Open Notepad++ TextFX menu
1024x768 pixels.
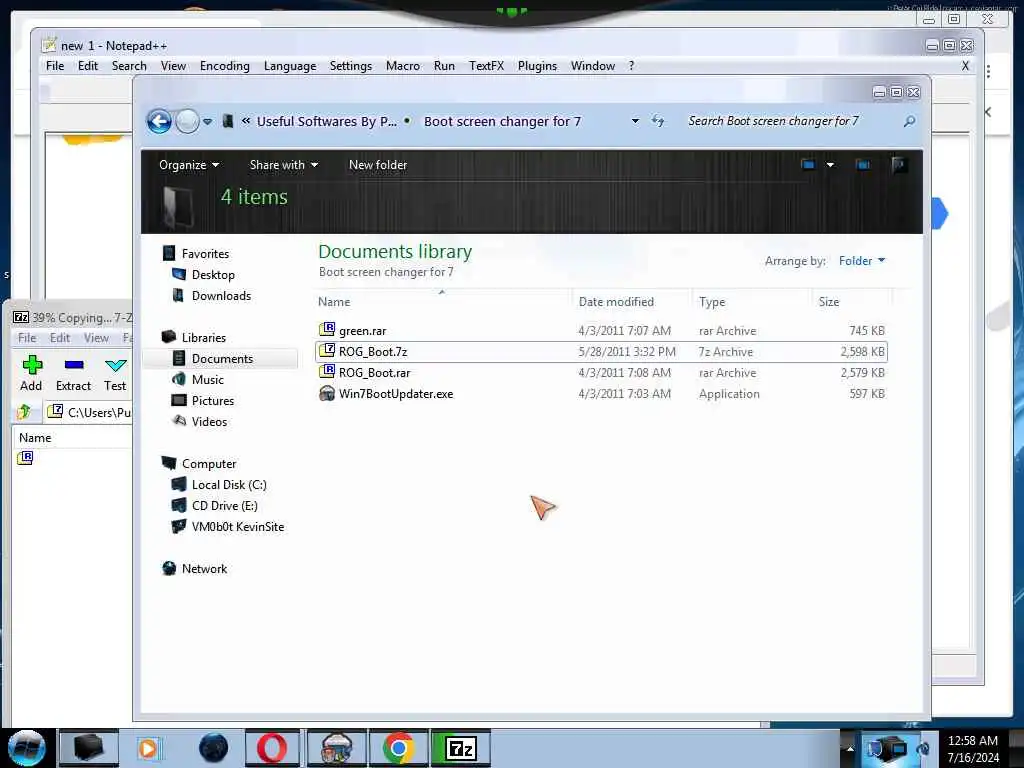pyautogui.click(x=487, y=66)
